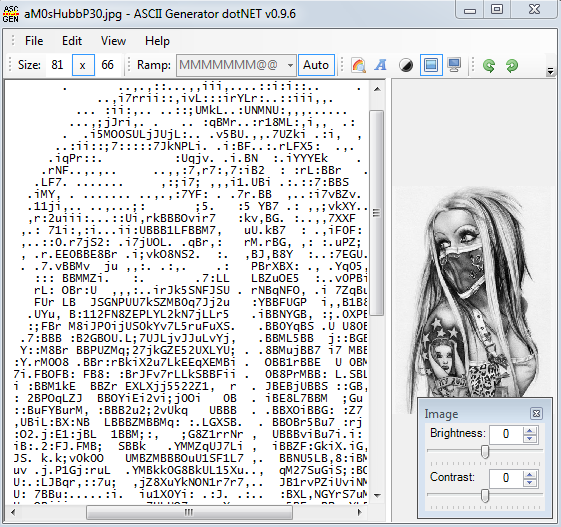Toggle the aspect ratio lock 'x' button
Image resolution: width=561 pixels, height=527 pixels.
[x=83, y=65]
